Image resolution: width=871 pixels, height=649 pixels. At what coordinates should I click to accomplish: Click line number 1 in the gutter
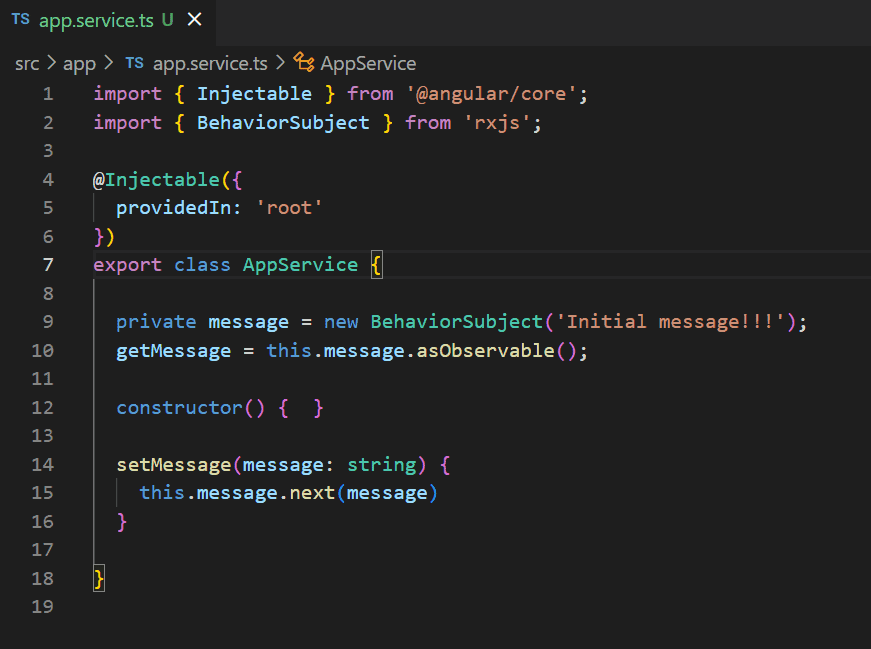click(x=48, y=94)
